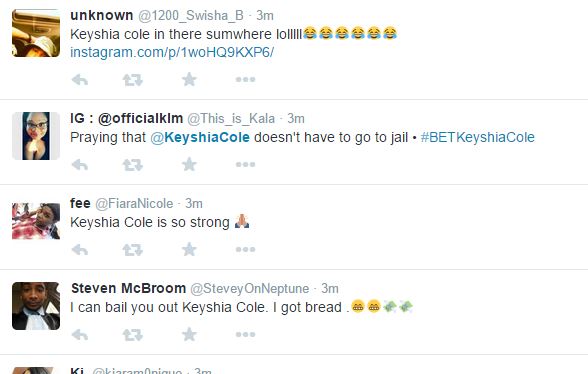Retweet the 'Keyshia Cole is so strong' tweet
The width and height of the screenshot is (588, 374).
point(133,249)
